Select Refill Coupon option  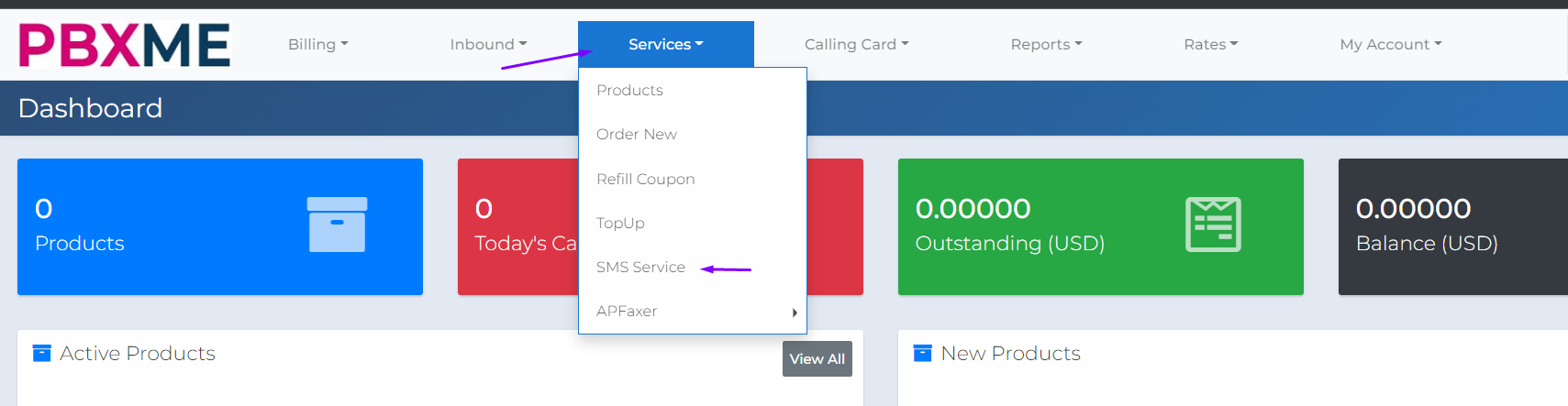(x=645, y=179)
